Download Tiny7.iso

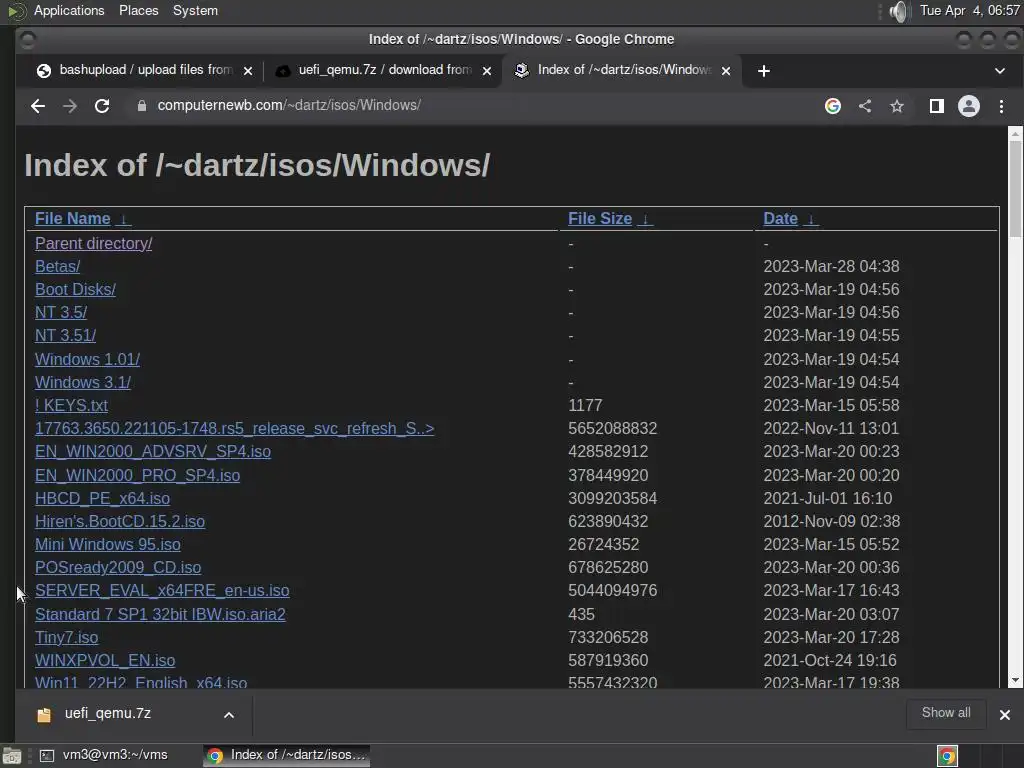pyautogui.click(x=67, y=637)
